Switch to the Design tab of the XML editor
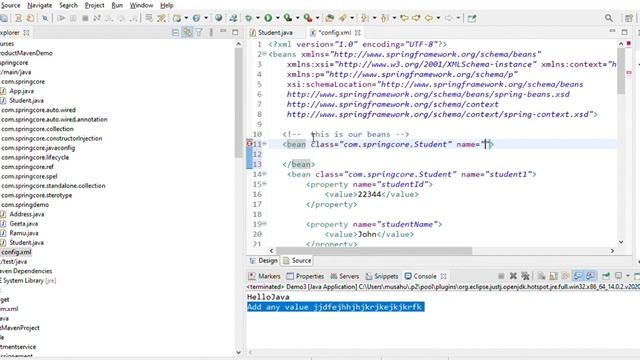This screenshot has width=640, height=360. pyautogui.click(x=263, y=260)
